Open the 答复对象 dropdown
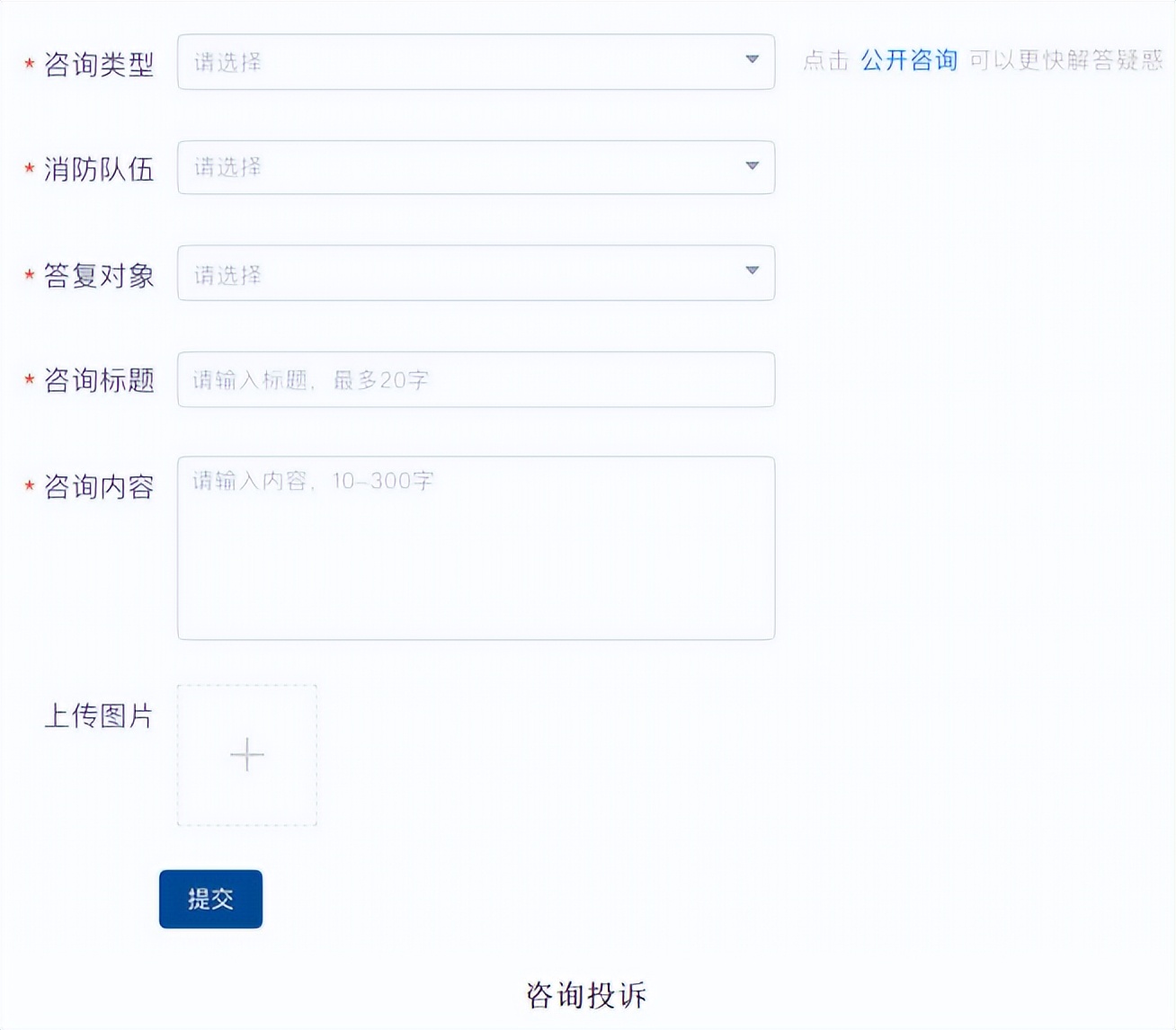The height and width of the screenshot is (1030, 1176). pyautogui.click(x=477, y=272)
